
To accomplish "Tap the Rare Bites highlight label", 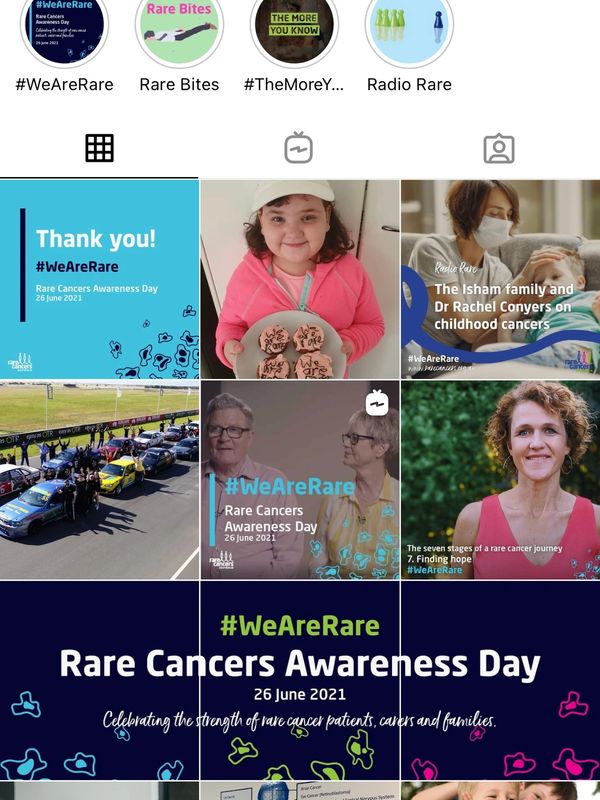I will pyautogui.click(x=179, y=84).
